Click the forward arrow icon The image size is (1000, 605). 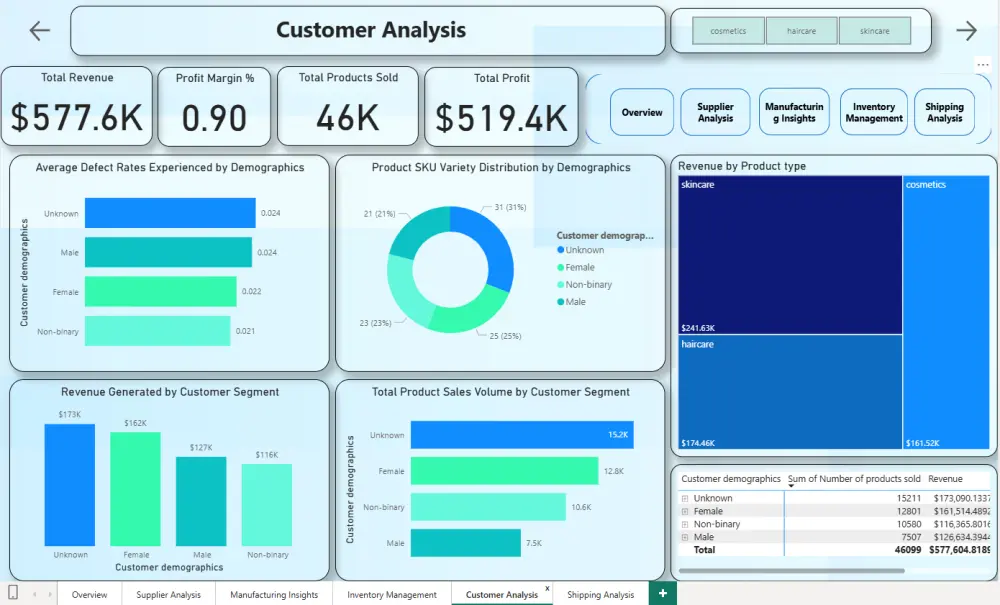coord(966,30)
